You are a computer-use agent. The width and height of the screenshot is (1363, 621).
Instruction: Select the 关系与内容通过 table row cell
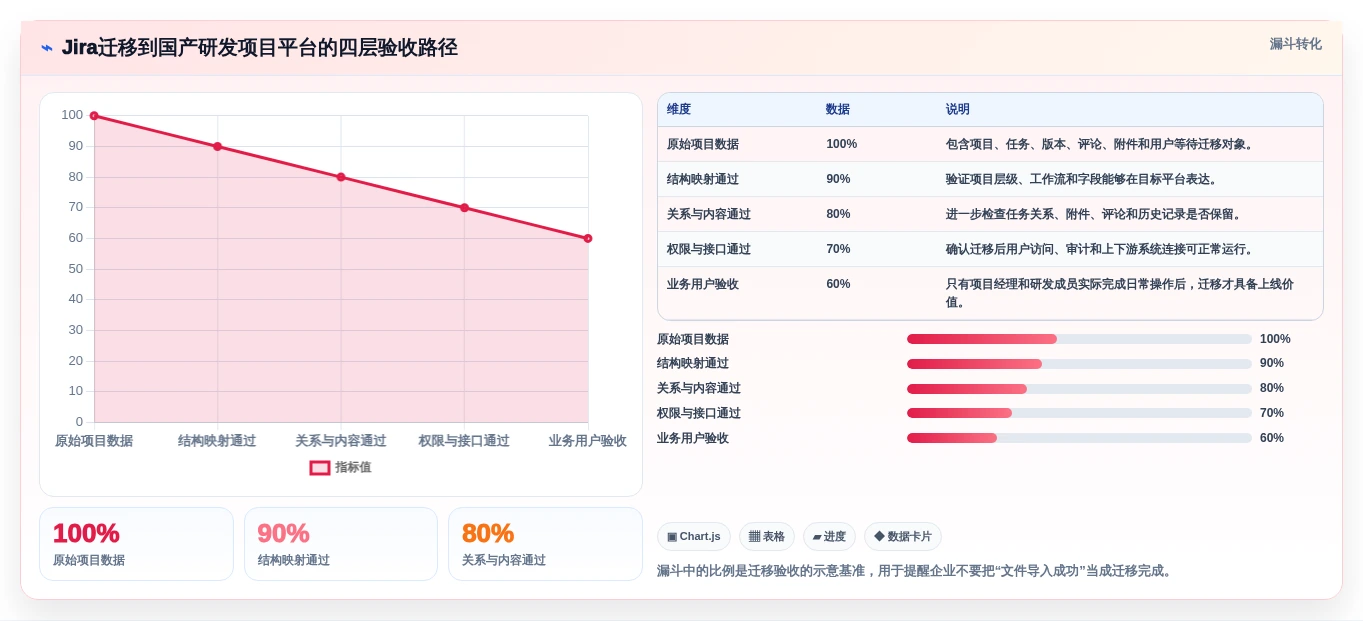click(x=709, y=214)
